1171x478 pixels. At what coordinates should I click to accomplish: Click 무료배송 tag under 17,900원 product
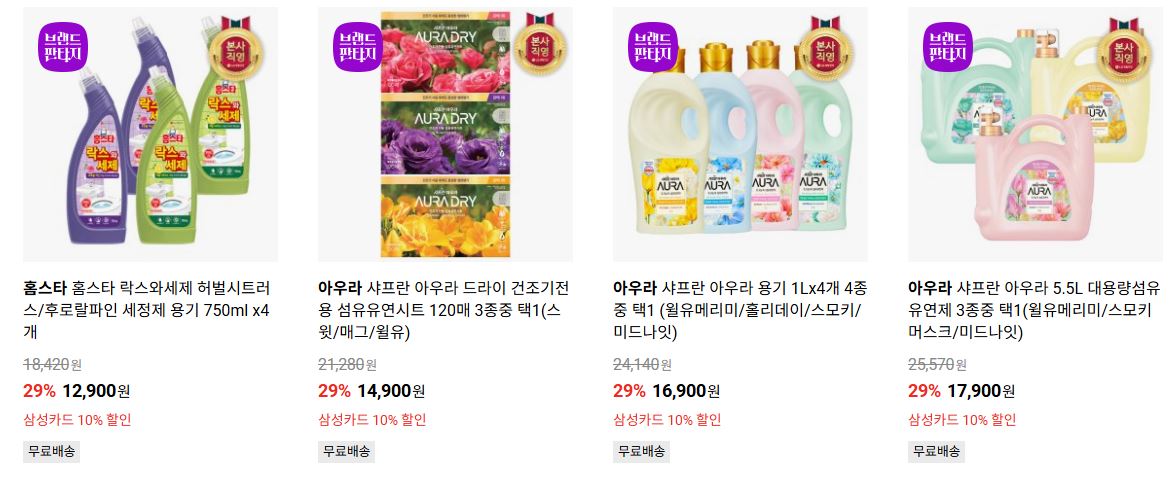(x=937, y=451)
